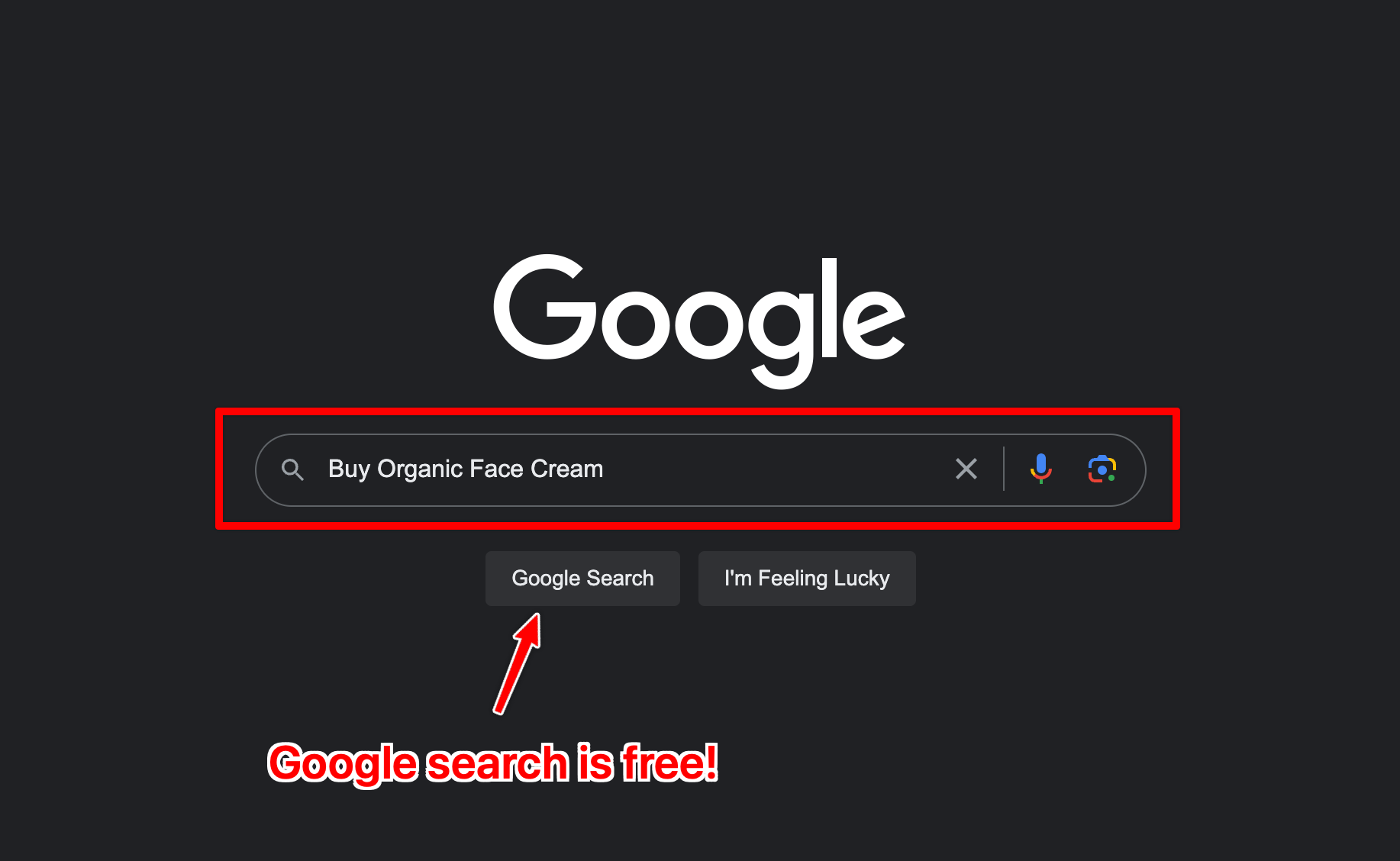Screen dimensions: 1400x861
Task: Click the Google Search button
Action: point(582,579)
